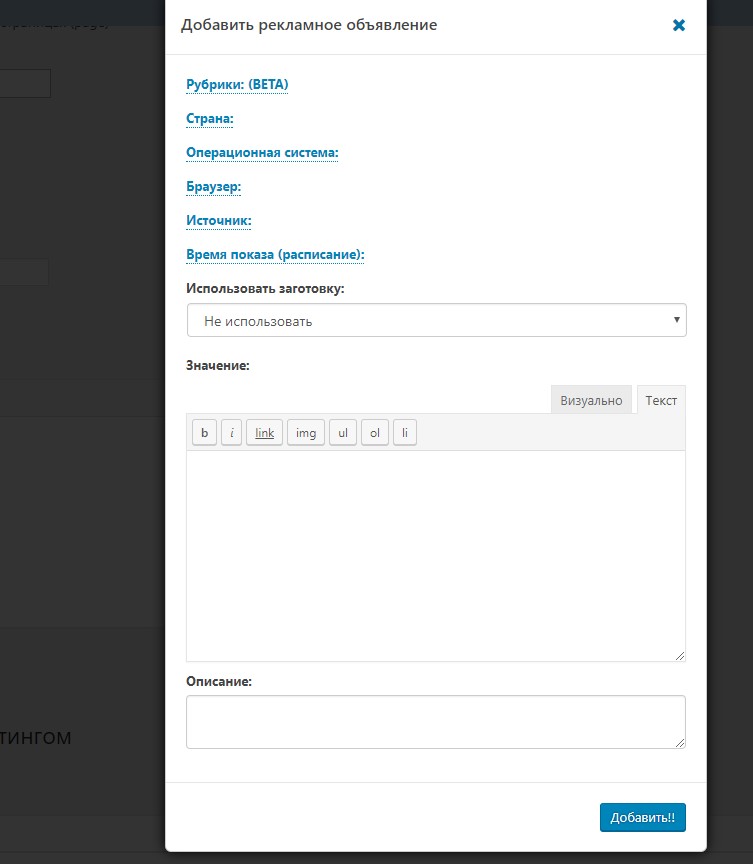Expand the 'Страна:' section
Viewport: 753px width, 864px height.
[210, 119]
